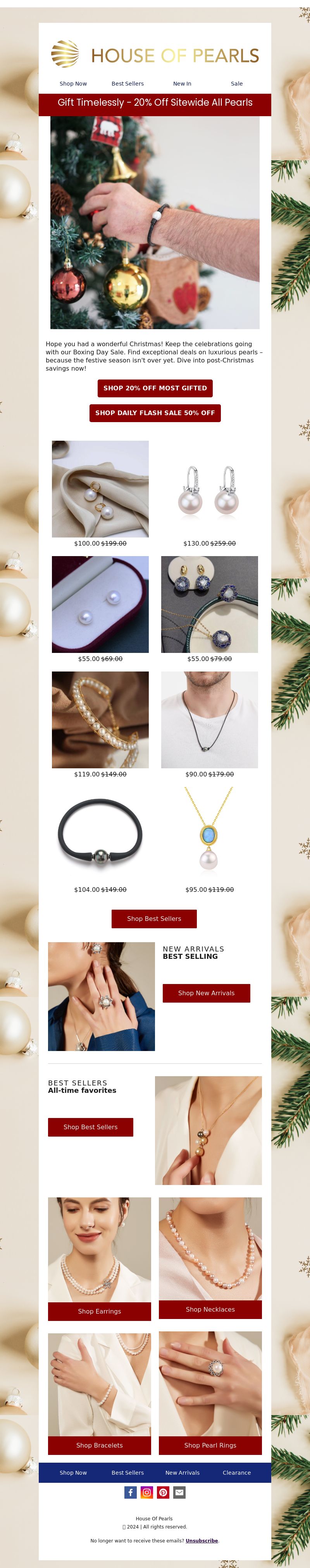Click Shop Daily Flash Sale 50% Off
The image size is (310, 1568).
click(155, 413)
